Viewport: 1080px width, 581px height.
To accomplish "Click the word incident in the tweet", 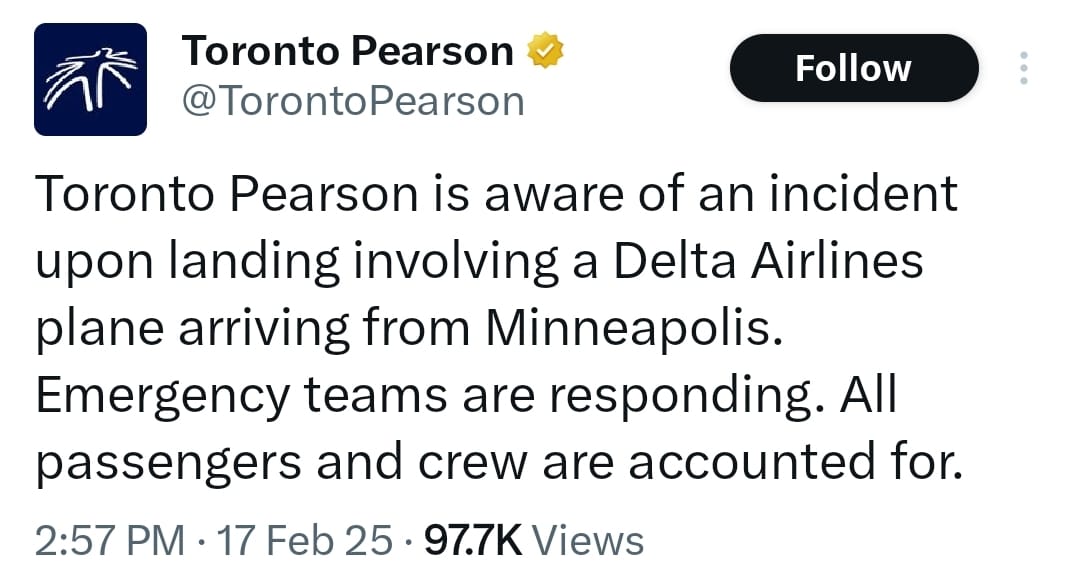I will (862, 194).
